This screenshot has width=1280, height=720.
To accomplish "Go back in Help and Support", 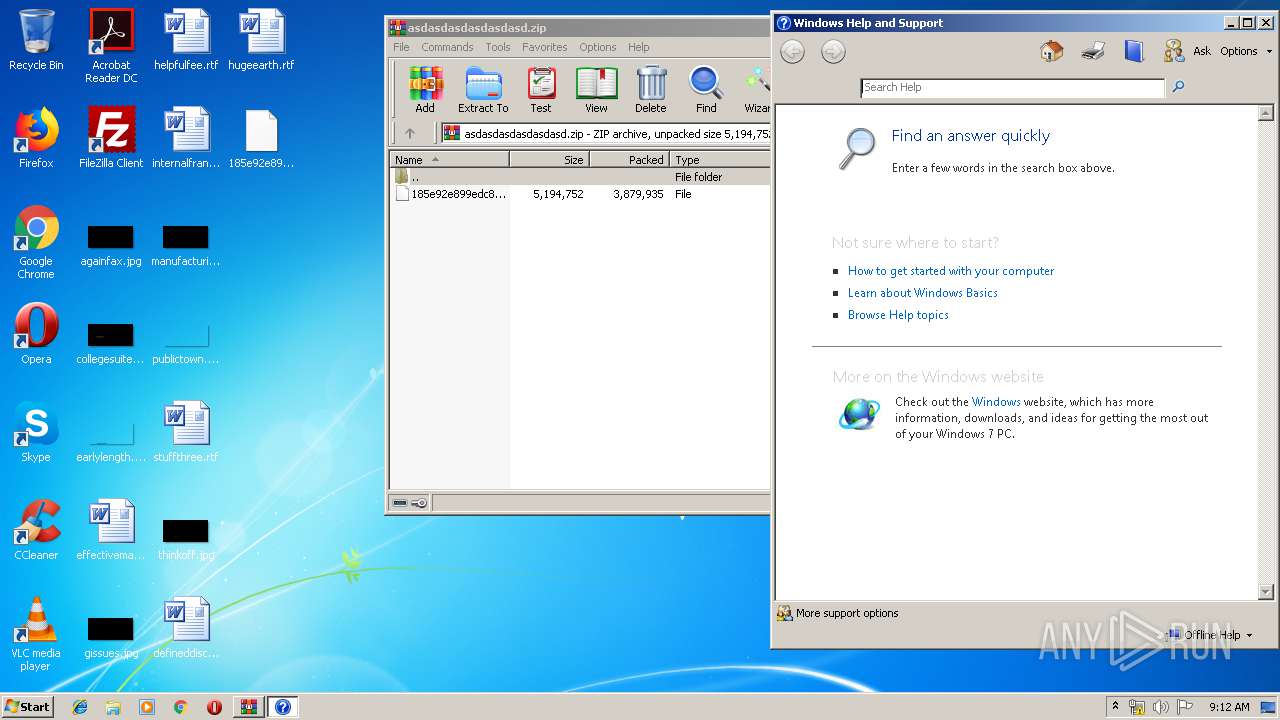I will click(792, 52).
